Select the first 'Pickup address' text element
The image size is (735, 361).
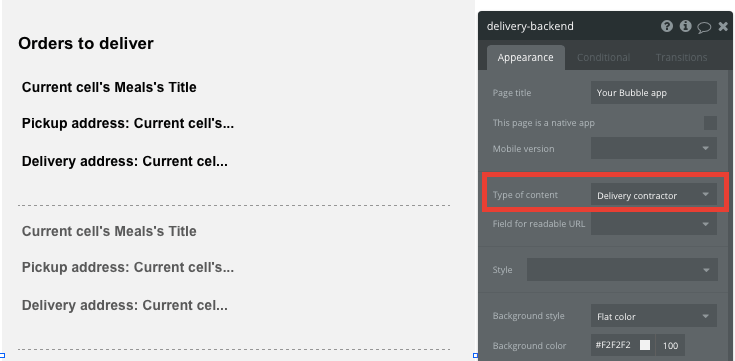coord(128,123)
